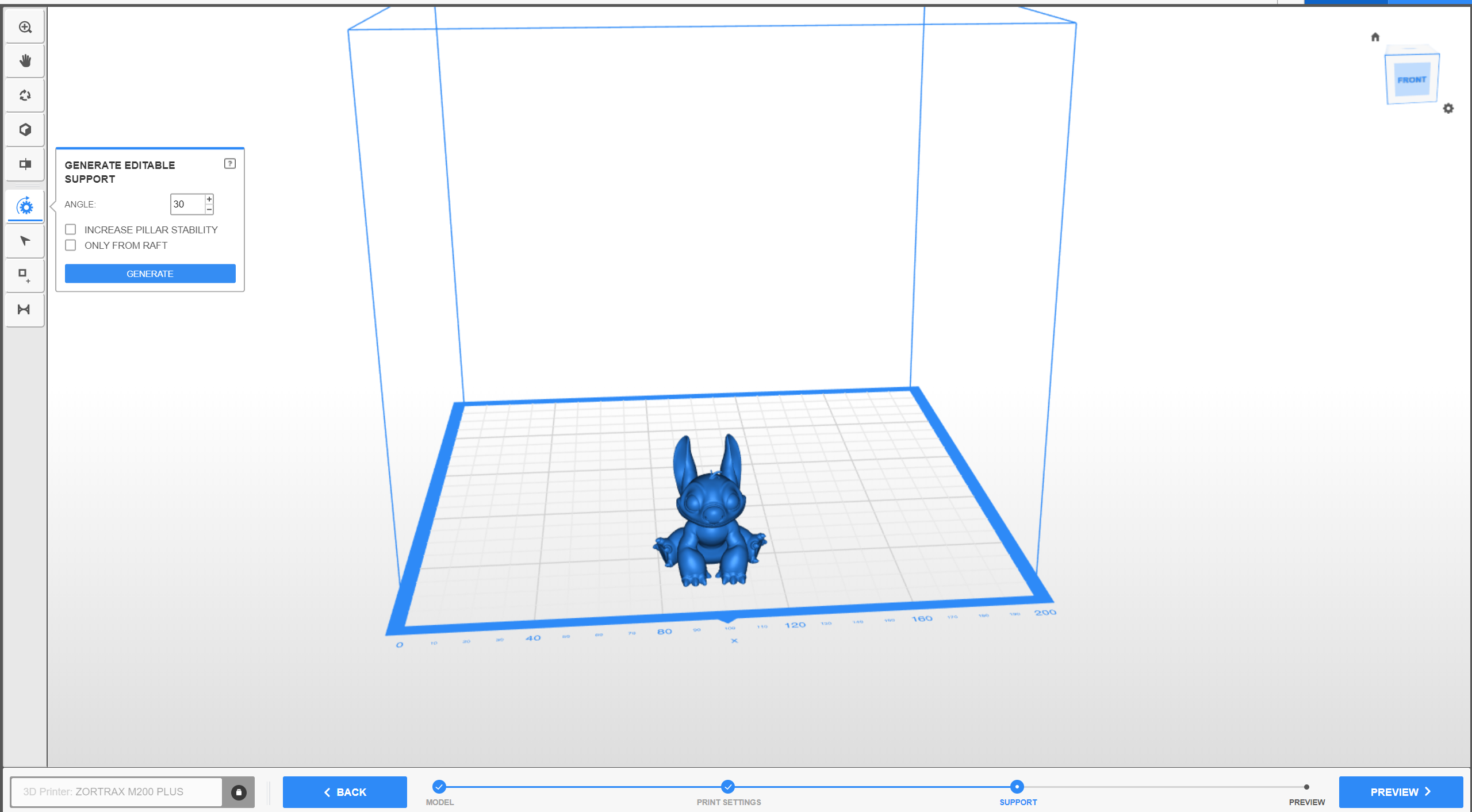Decrease the angle with minus stepper
Image resolution: width=1472 pixels, height=812 pixels.
209,209
